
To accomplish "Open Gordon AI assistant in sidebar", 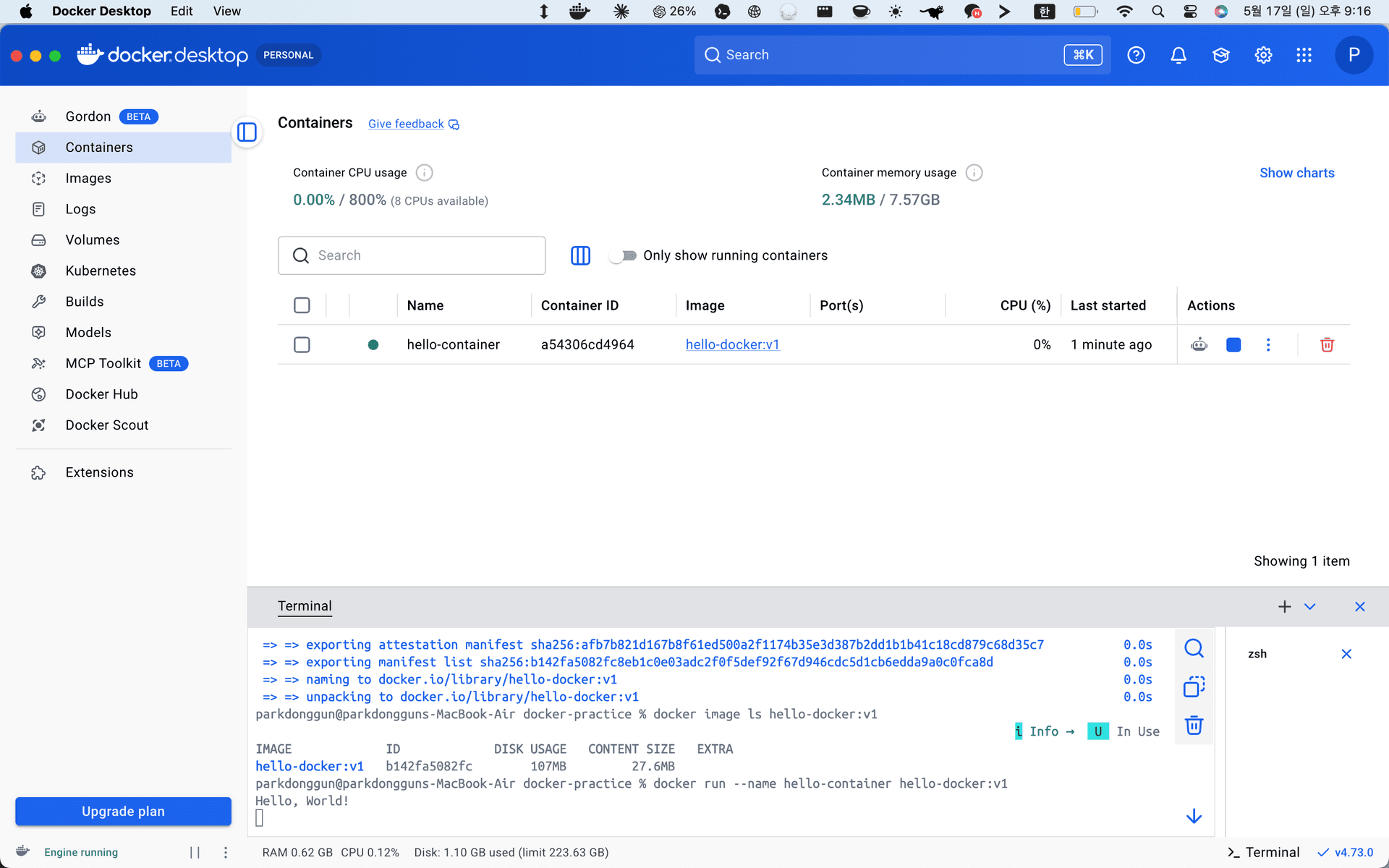I will tap(123, 116).
